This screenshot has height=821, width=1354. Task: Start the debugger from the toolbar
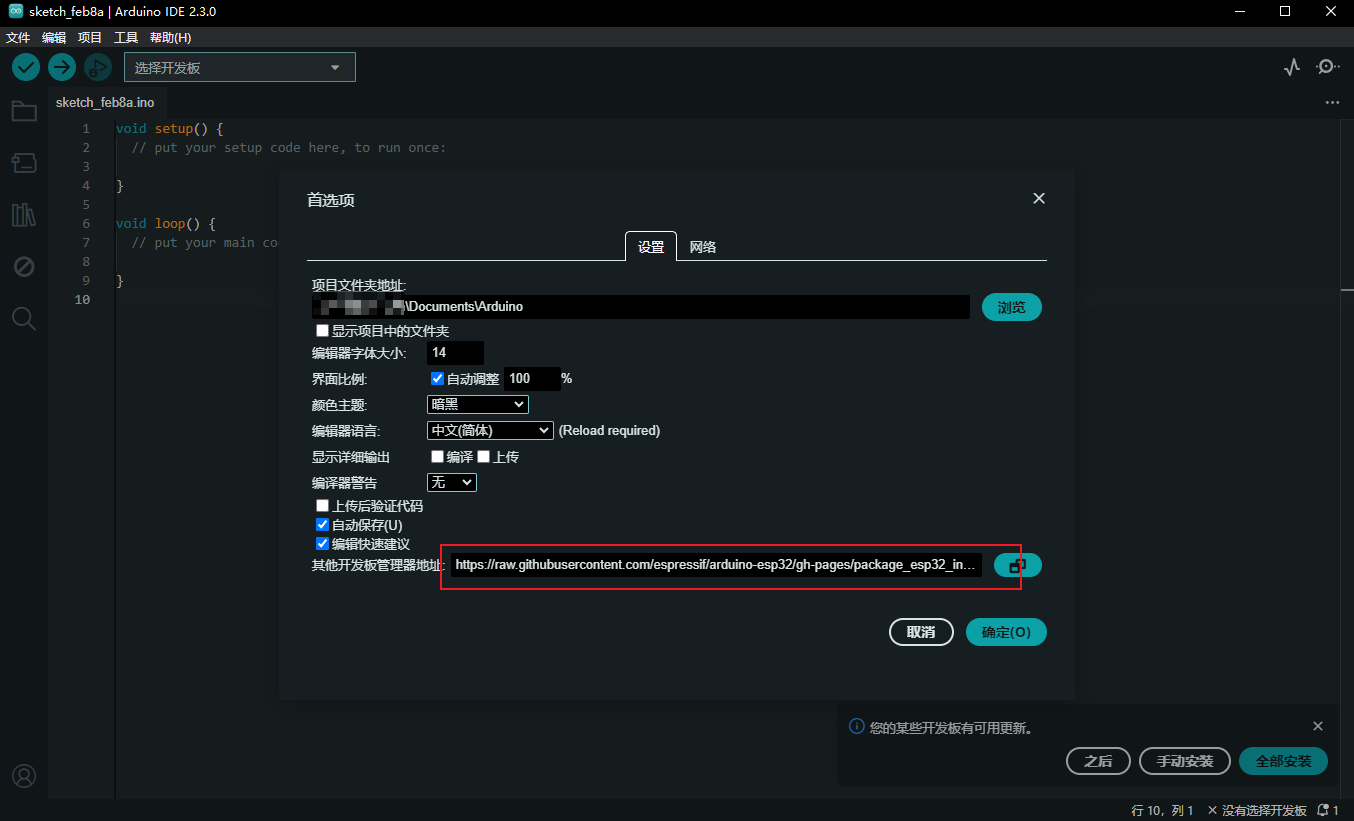[98, 67]
